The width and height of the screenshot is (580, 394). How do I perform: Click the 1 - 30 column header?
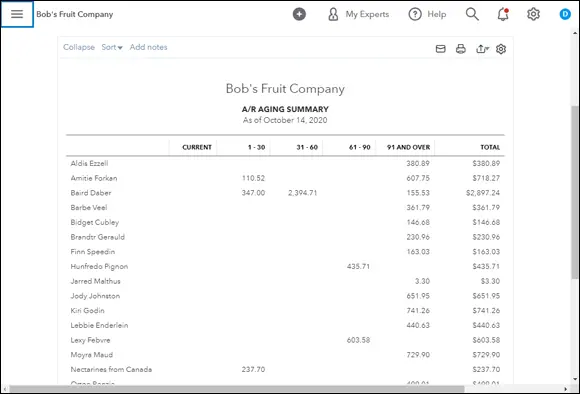(x=256, y=147)
